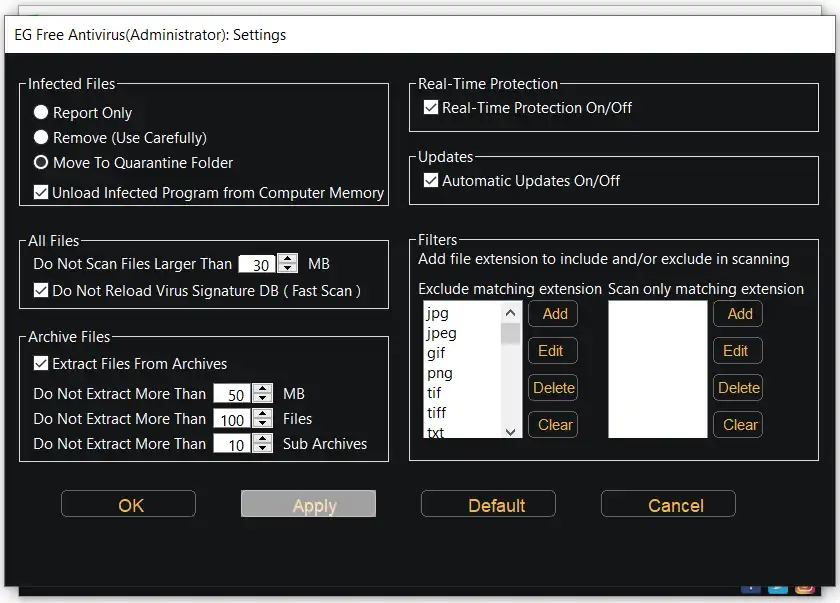This screenshot has height=603, width=840.
Task: Click the Sub Archives field showing 10
Action: (x=232, y=443)
